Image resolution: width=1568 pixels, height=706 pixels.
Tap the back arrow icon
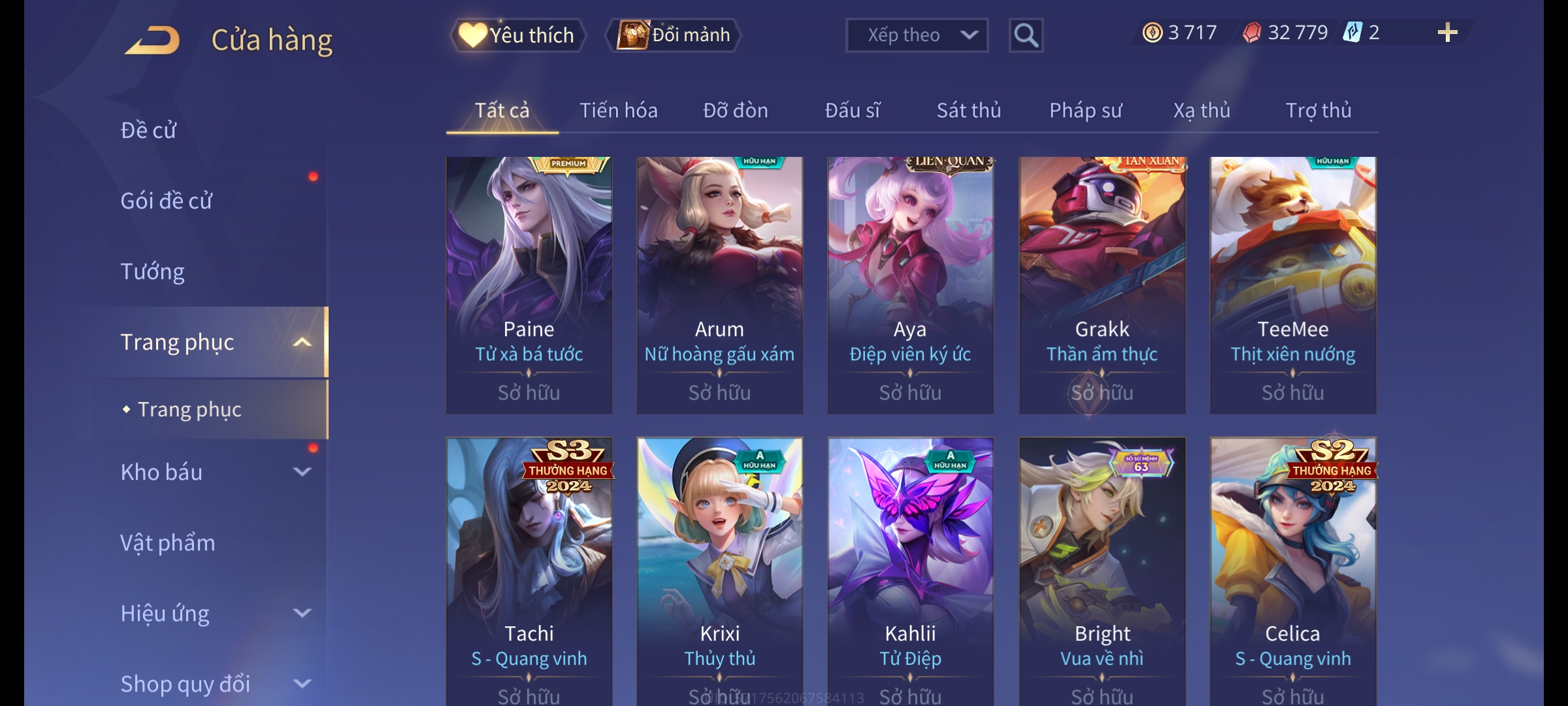tap(152, 40)
